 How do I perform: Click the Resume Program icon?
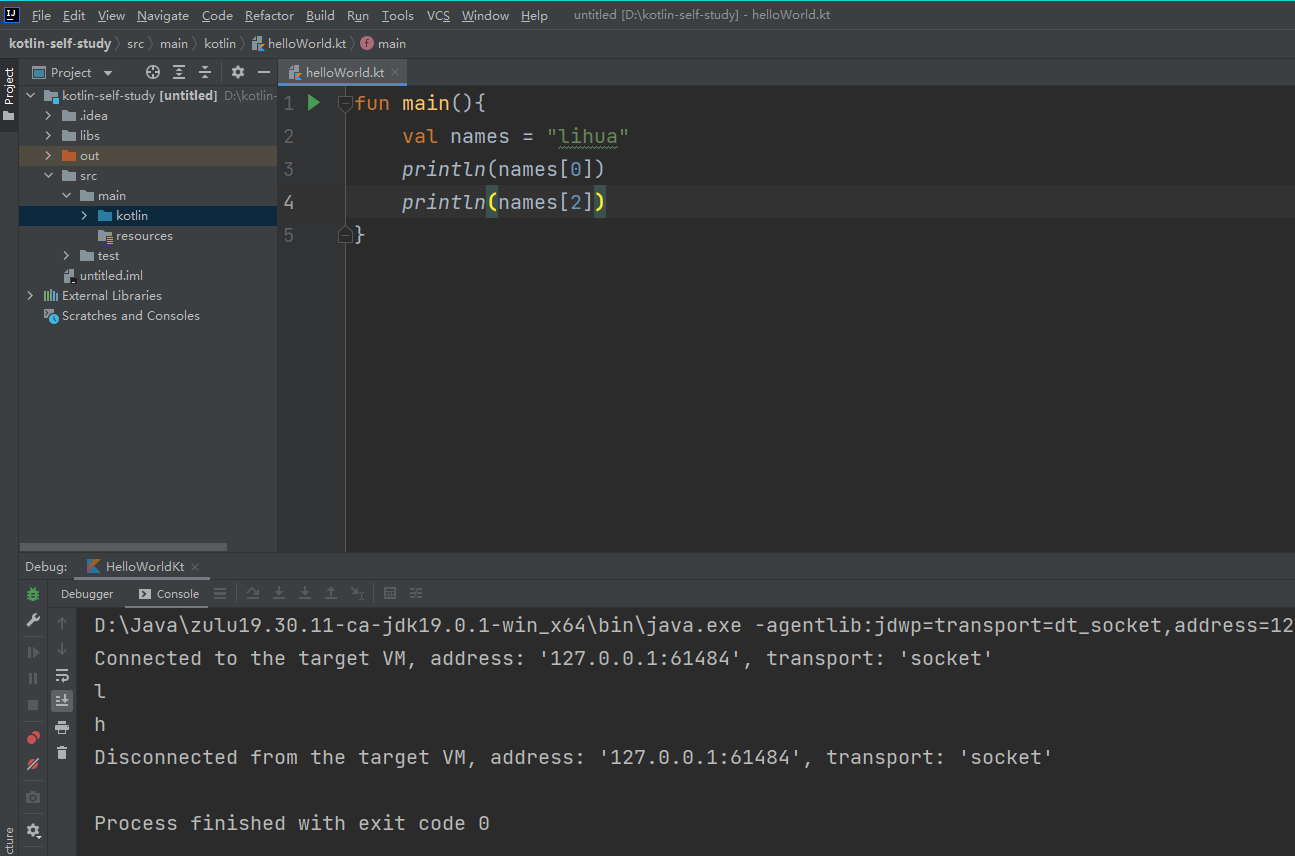[33, 653]
